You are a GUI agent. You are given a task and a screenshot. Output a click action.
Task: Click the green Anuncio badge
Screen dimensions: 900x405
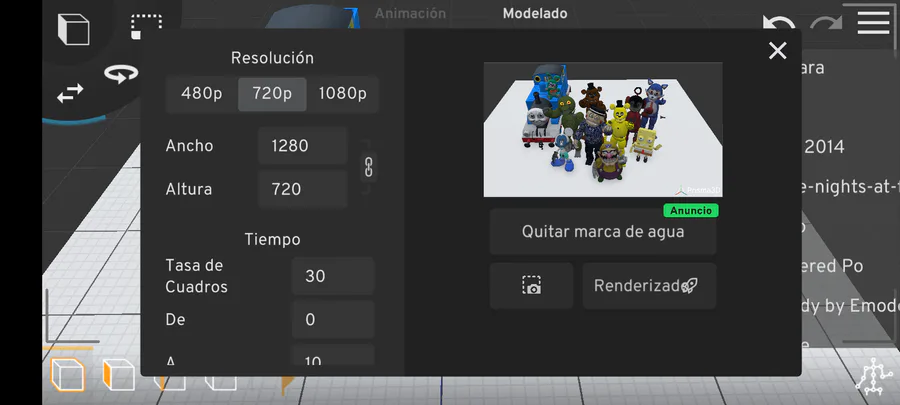[x=691, y=211]
